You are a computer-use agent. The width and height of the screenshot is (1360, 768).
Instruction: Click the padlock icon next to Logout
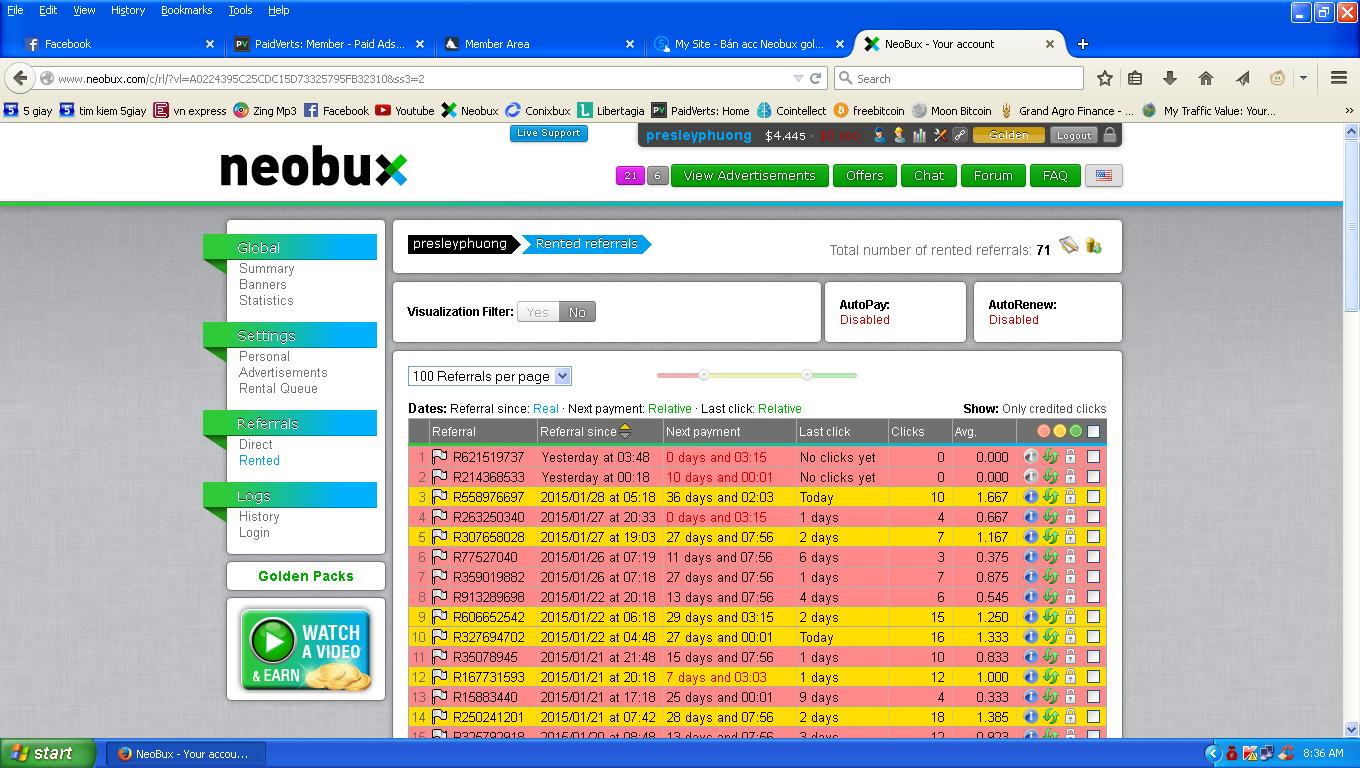click(x=1109, y=135)
